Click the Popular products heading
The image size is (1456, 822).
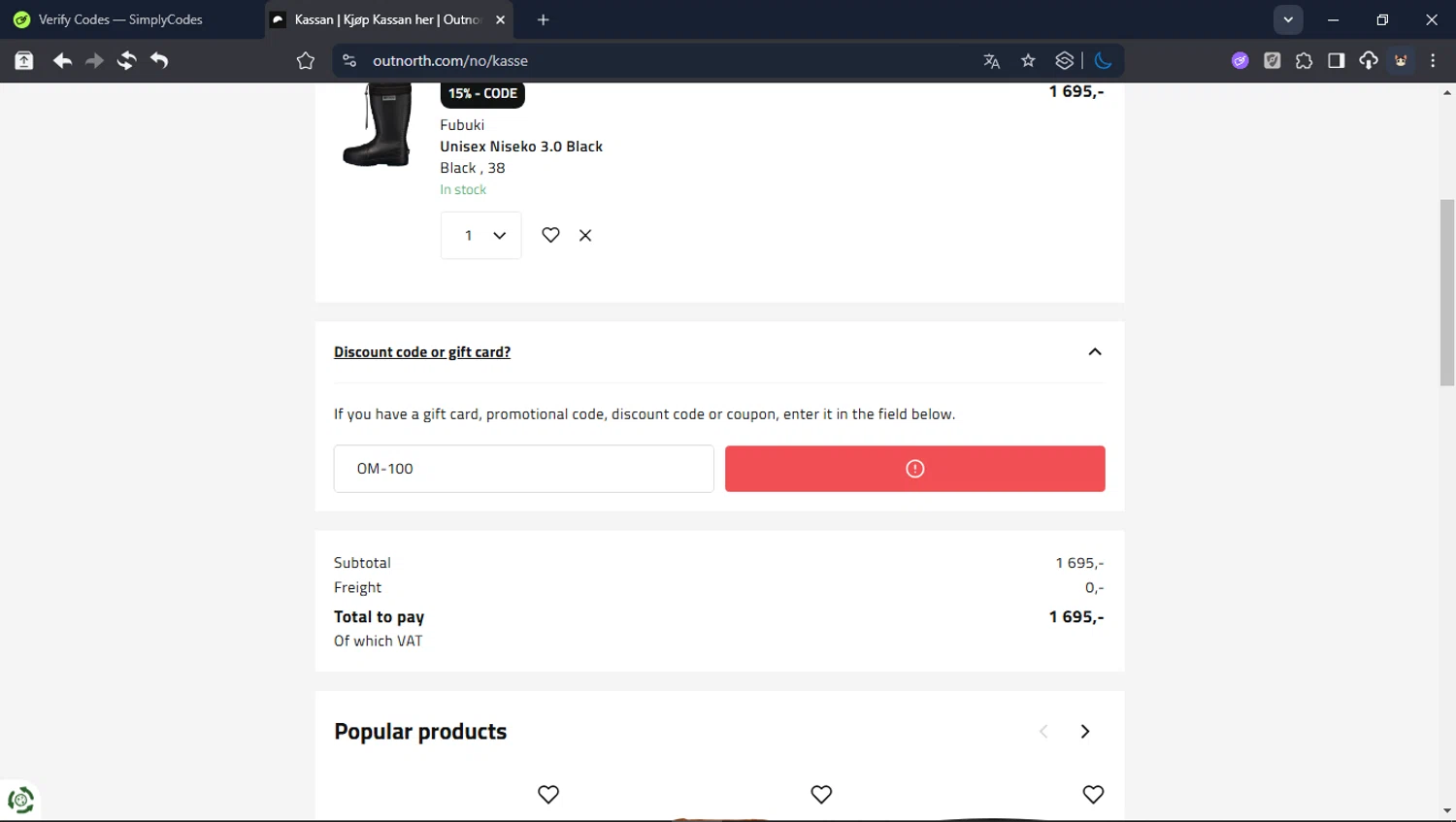(x=420, y=732)
